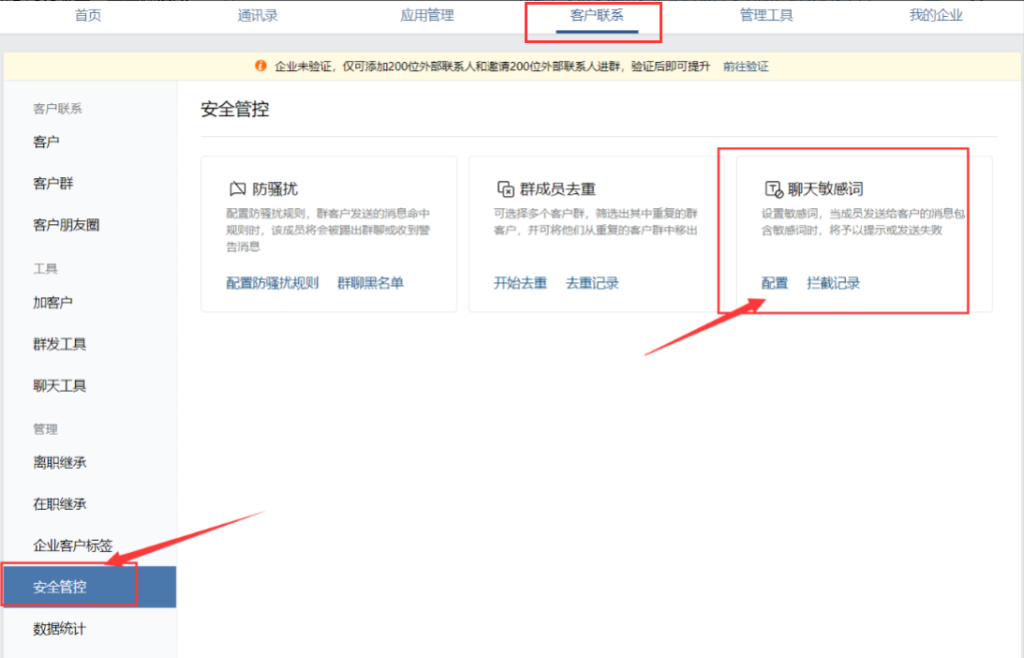The width and height of the screenshot is (1024, 658).
Task: Open 应用管理 tab
Action: tap(427, 15)
